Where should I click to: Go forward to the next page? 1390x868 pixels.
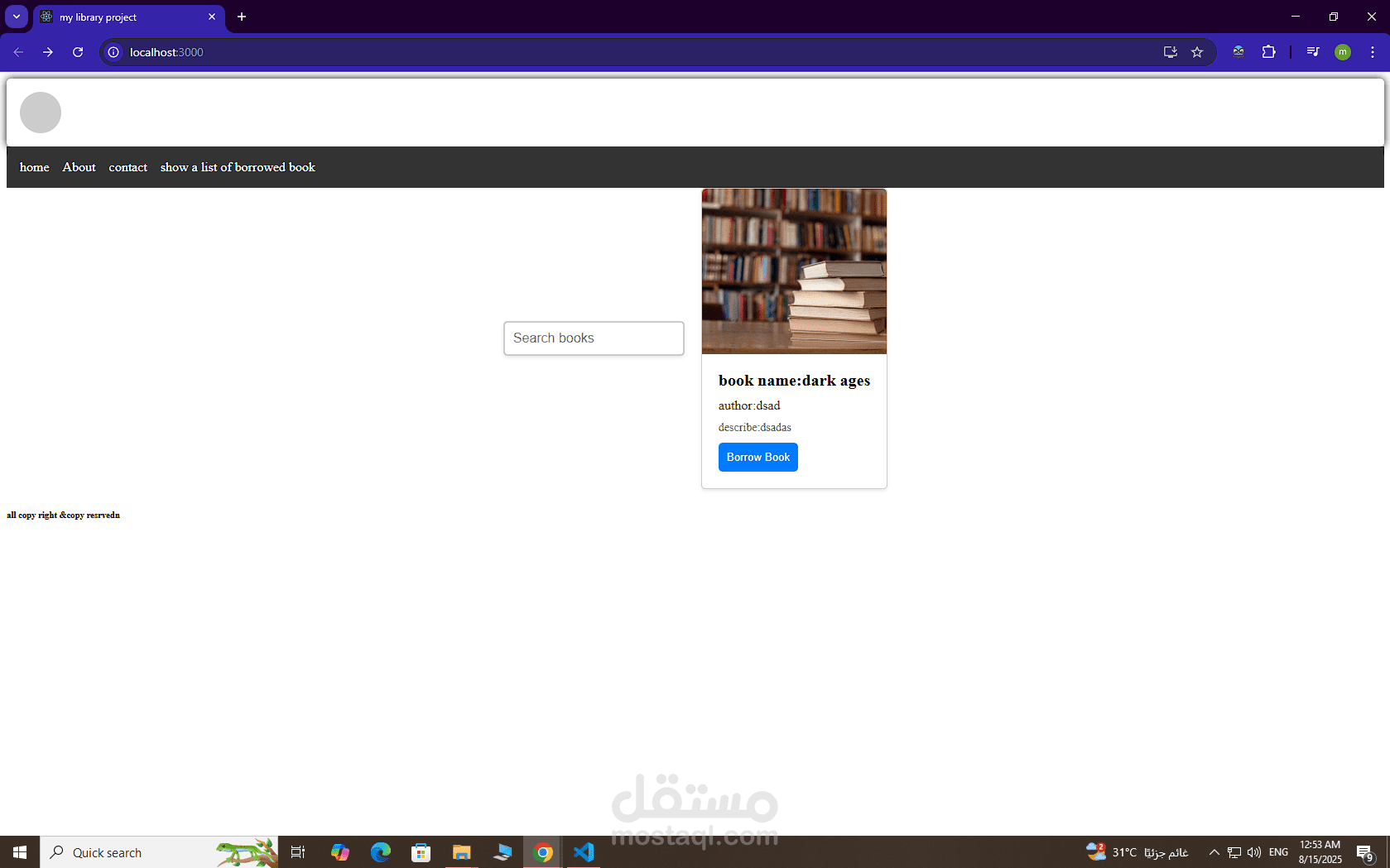(x=48, y=52)
